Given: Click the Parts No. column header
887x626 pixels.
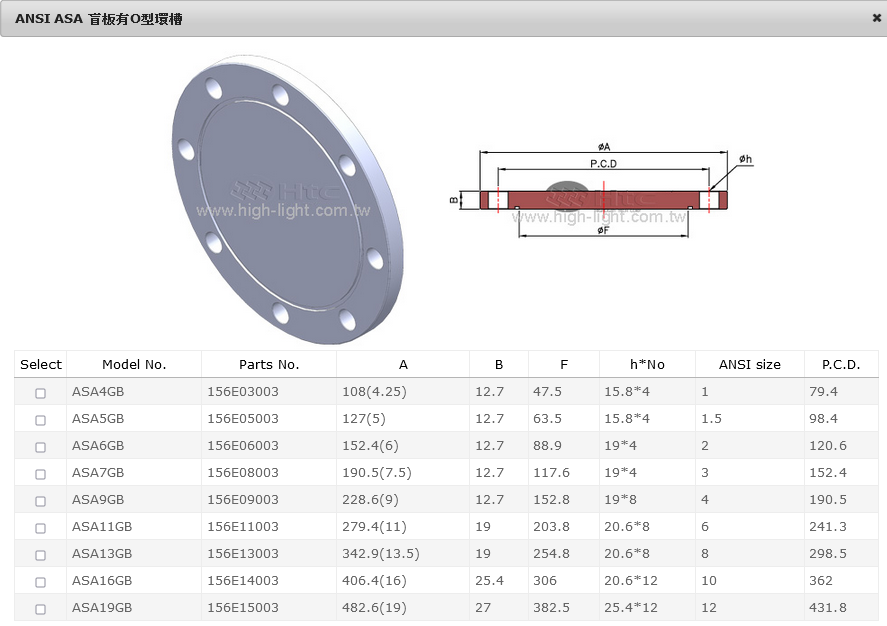Looking at the screenshot, I should click(269, 365).
